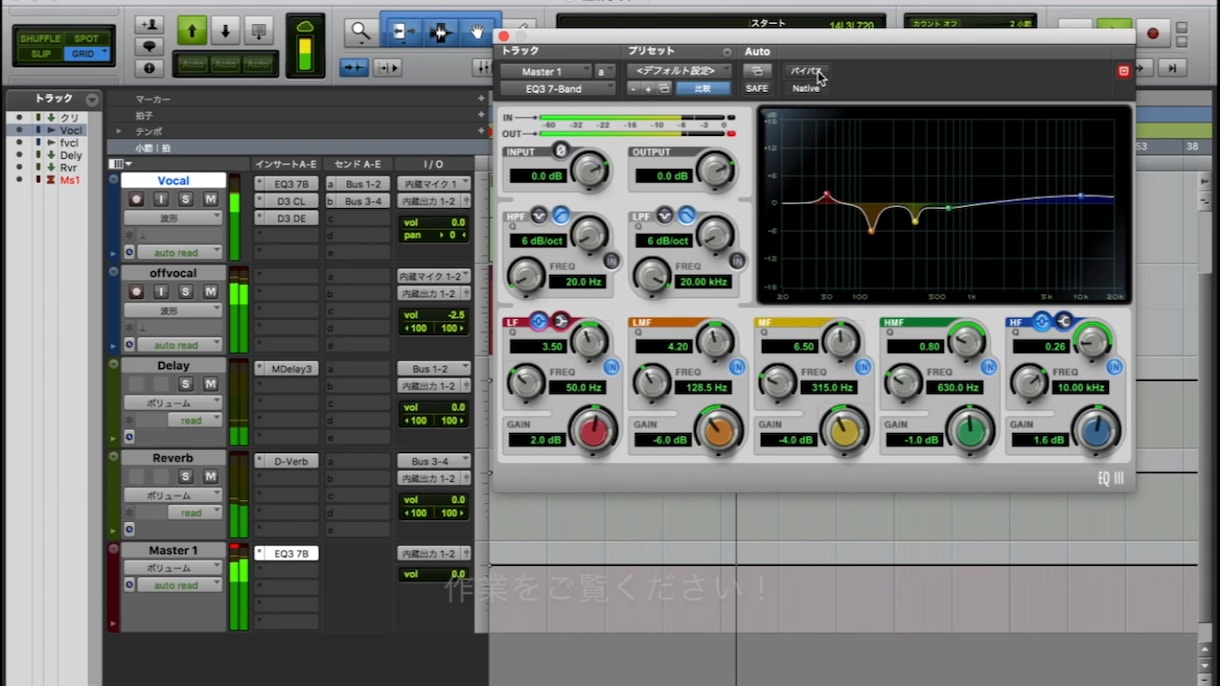Select the Trim tool

click(x=404, y=32)
